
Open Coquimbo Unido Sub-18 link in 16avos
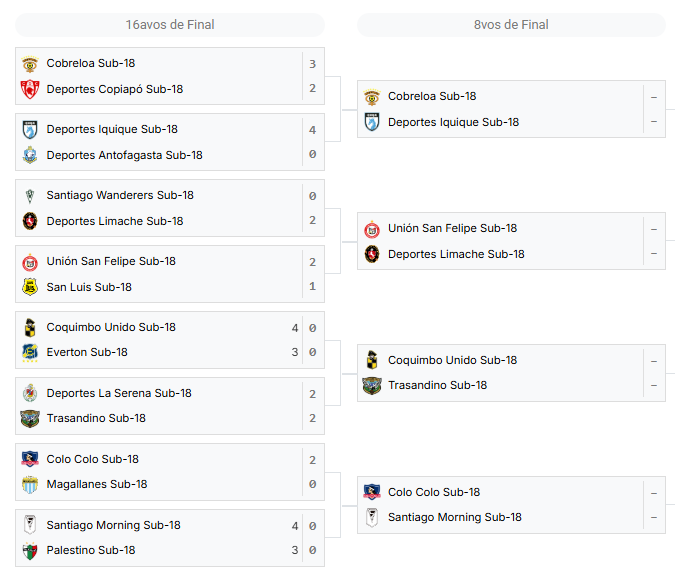pos(111,327)
